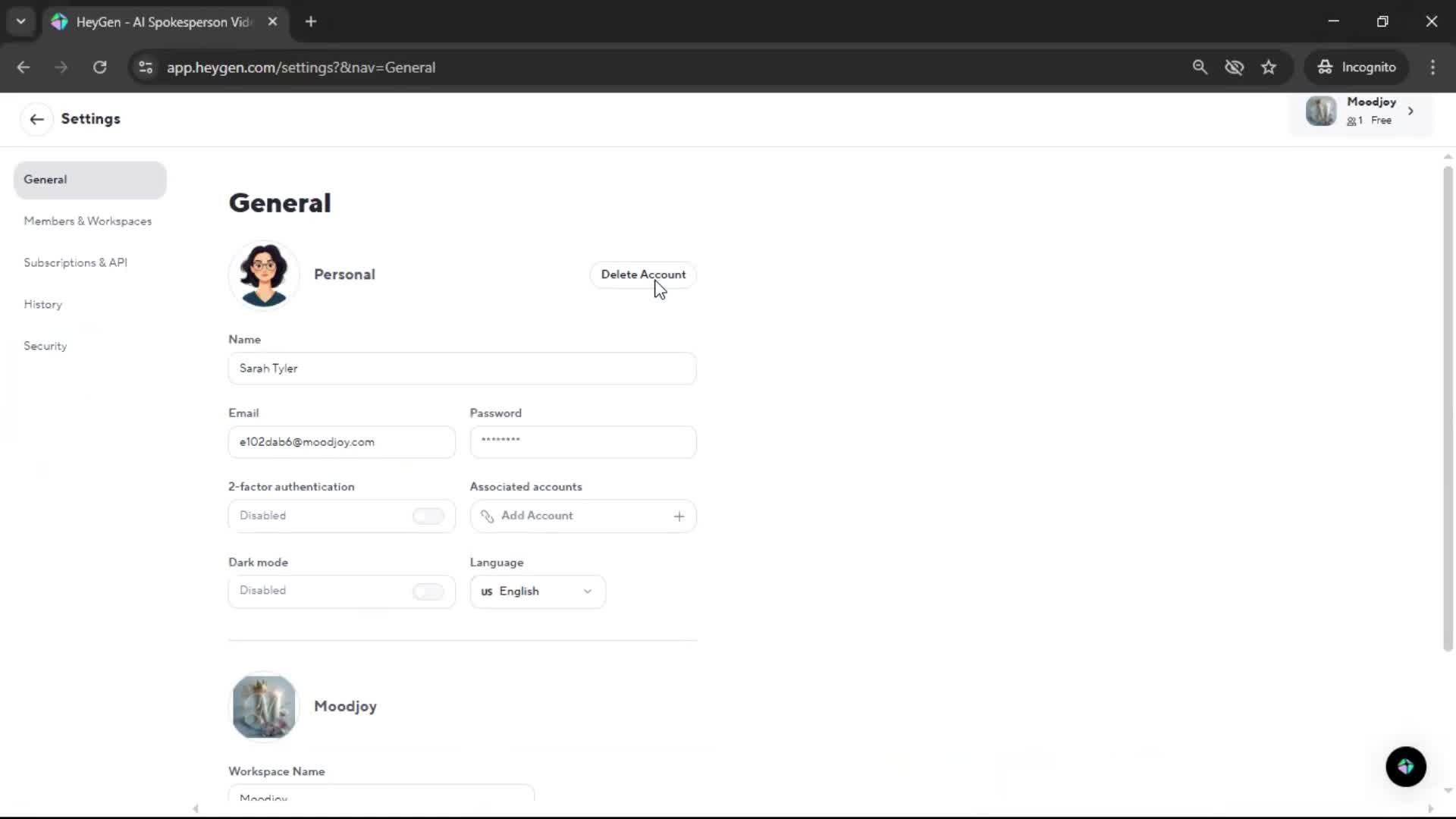Click the Settings back arrow icon
Image resolution: width=1456 pixels, height=819 pixels.
(36, 119)
